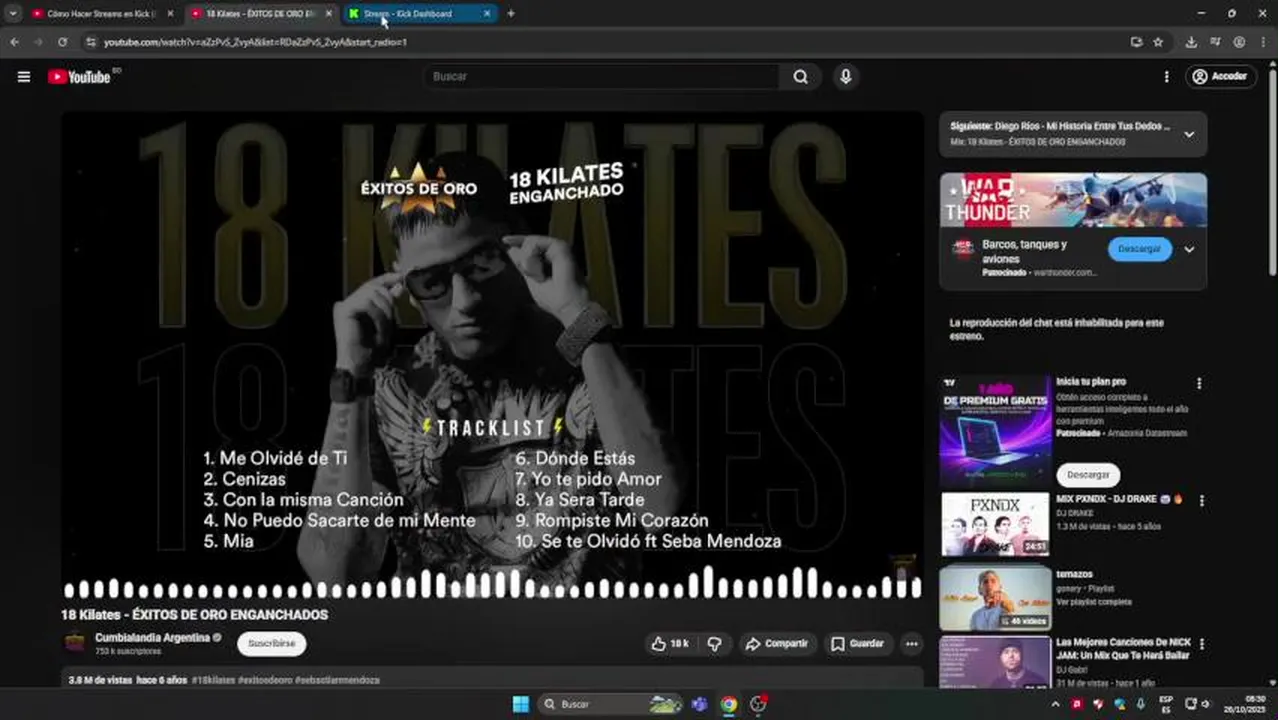Show hidden system tray icons chevron
The width and height of the screenshot is (1278, 720).
pos(1055,704)
